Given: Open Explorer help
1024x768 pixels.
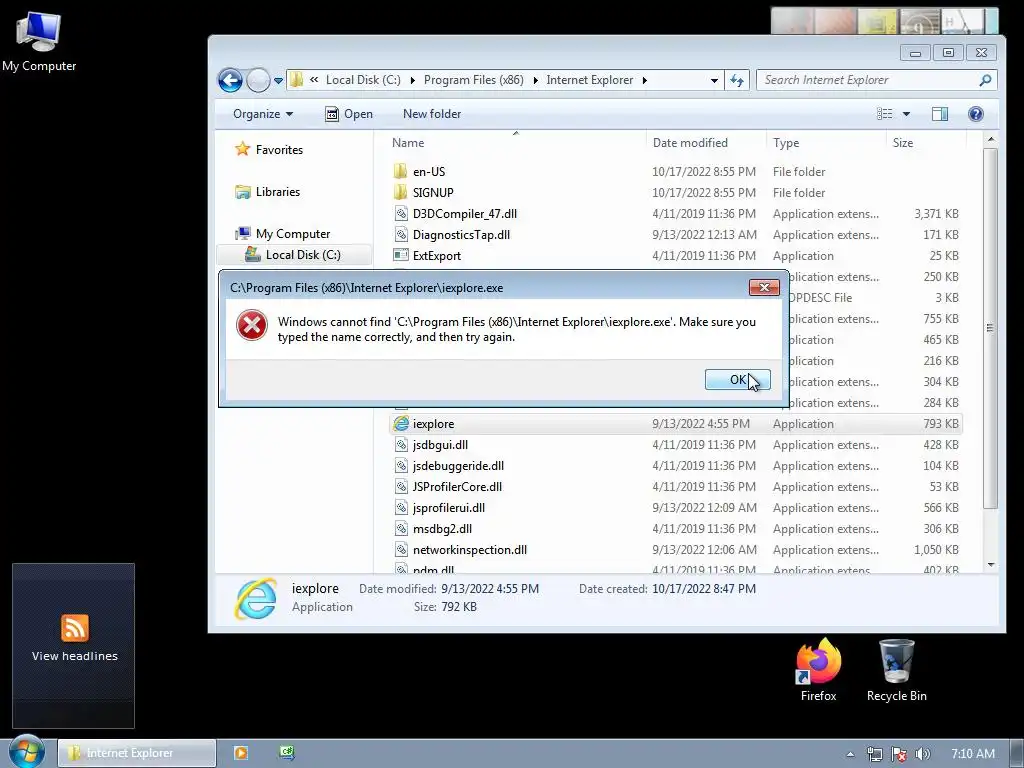Looking at the screenshot, I should (976, 114).
